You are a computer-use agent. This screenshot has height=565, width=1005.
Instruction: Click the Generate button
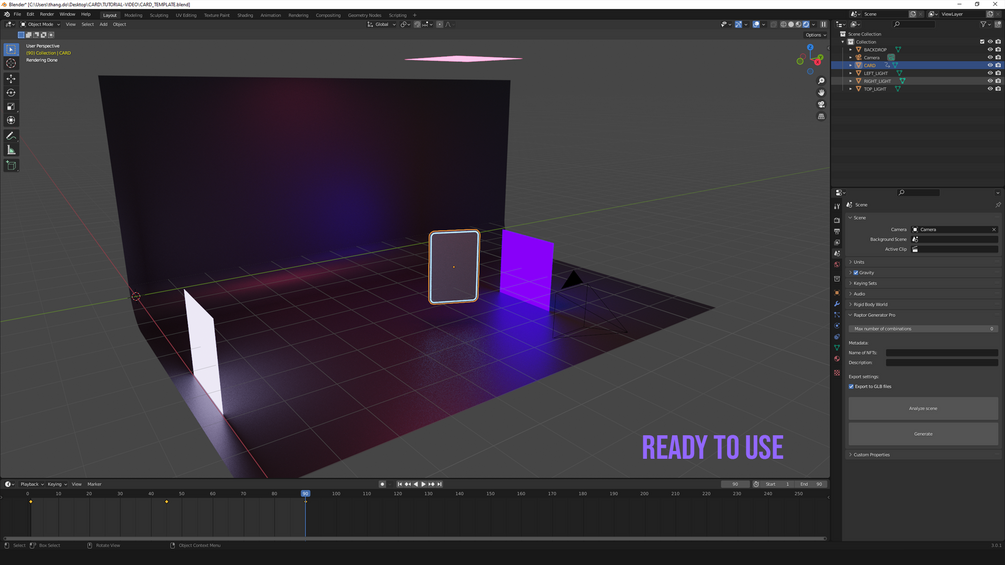923,434
